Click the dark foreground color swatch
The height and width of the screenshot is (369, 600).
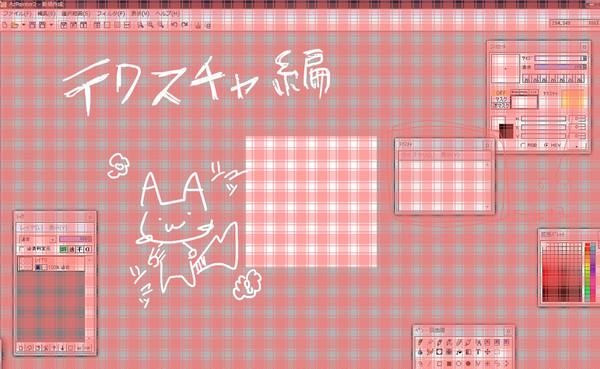(x=506, y=131)
